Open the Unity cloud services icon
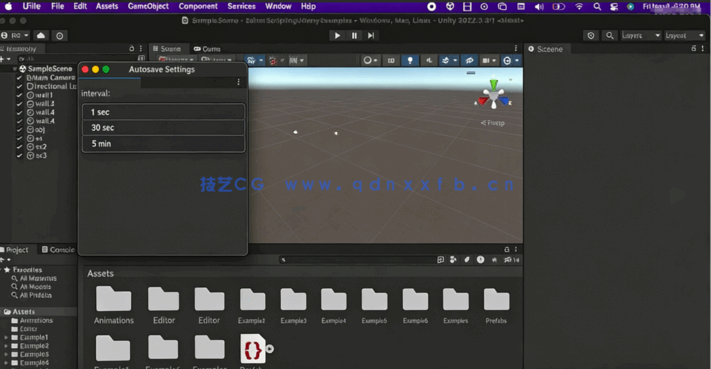The width and height of the screenshot is (711, 369). point(41,35)
